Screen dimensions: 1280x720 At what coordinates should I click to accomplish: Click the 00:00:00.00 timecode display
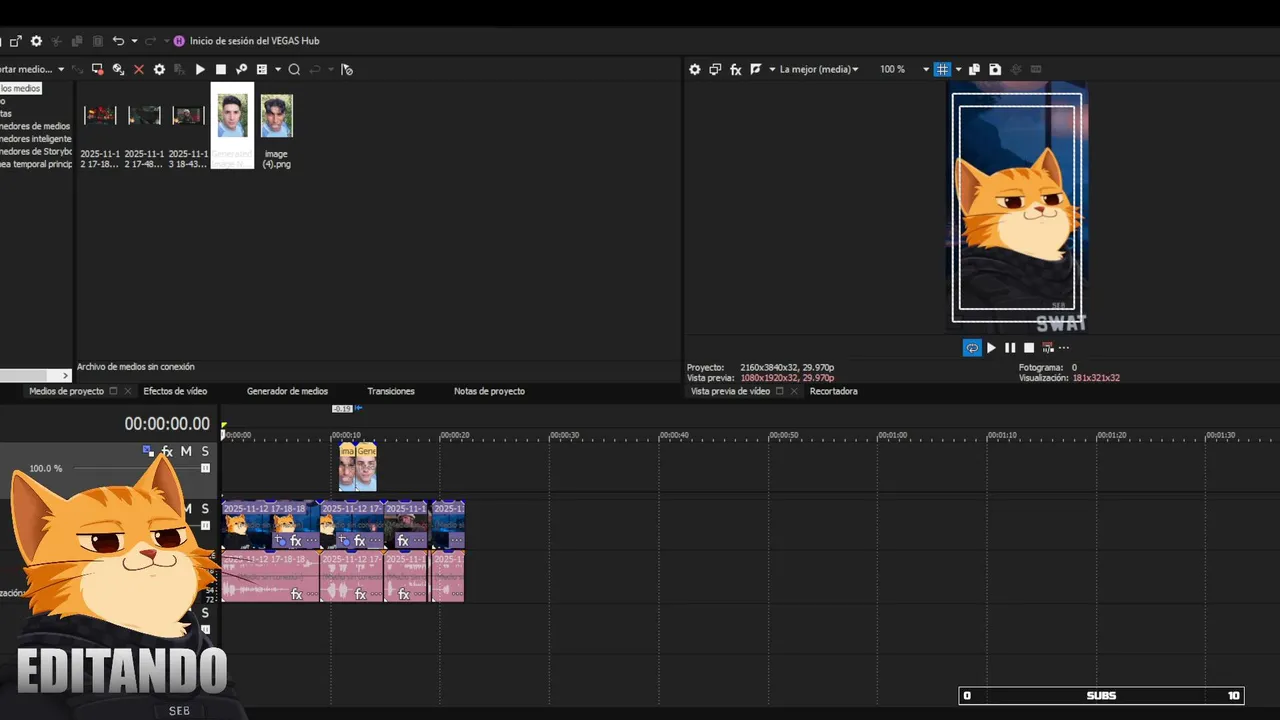point(167,424)
